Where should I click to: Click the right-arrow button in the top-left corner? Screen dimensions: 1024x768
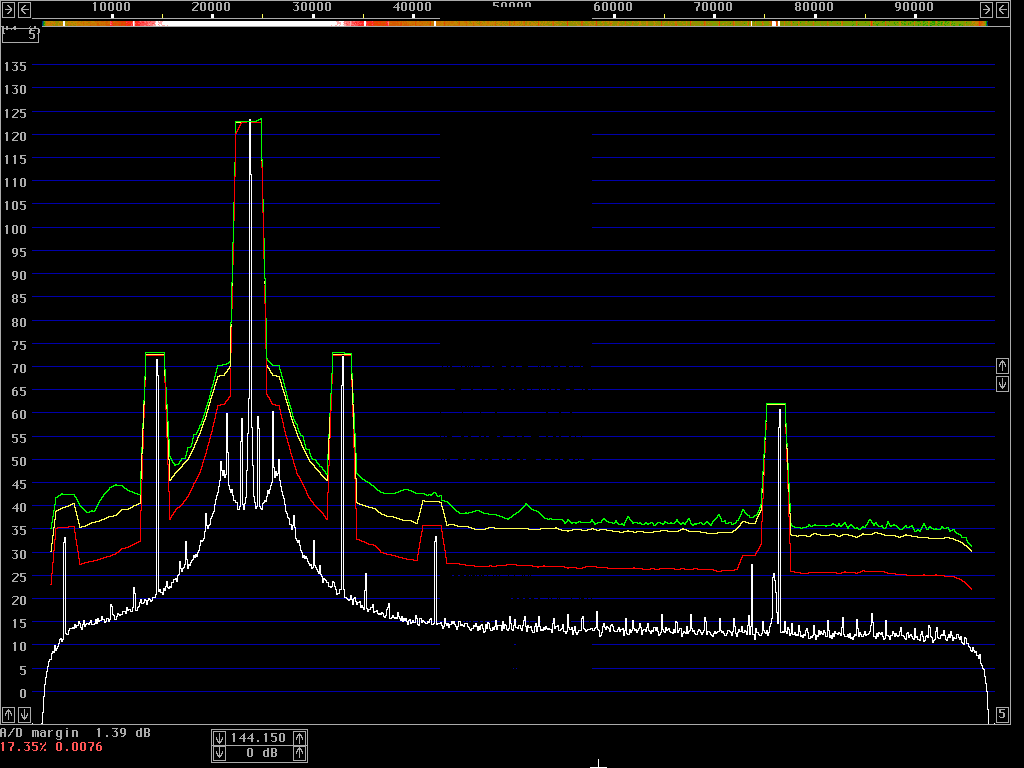tap(8, 9)
